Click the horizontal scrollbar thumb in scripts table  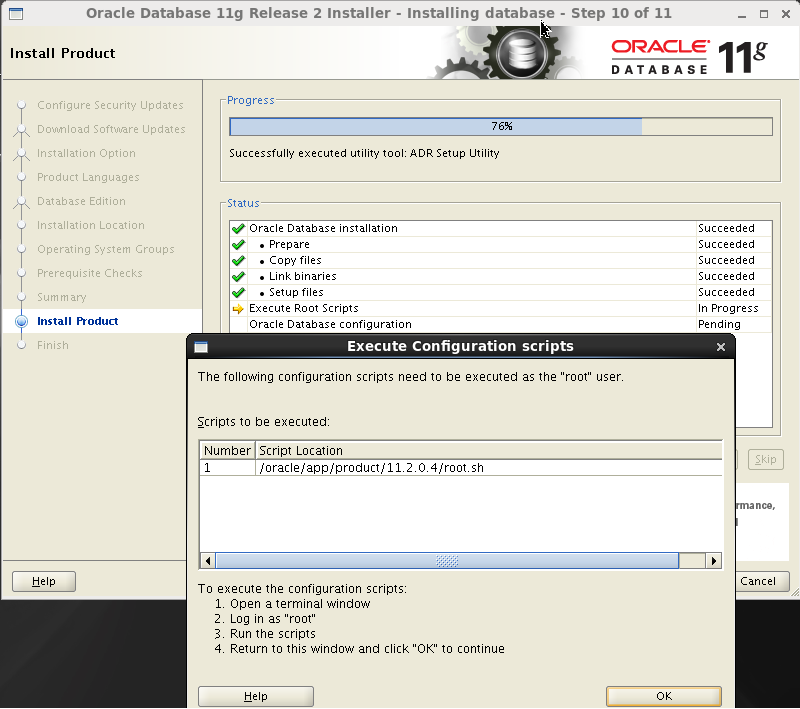tap(447, 561)
